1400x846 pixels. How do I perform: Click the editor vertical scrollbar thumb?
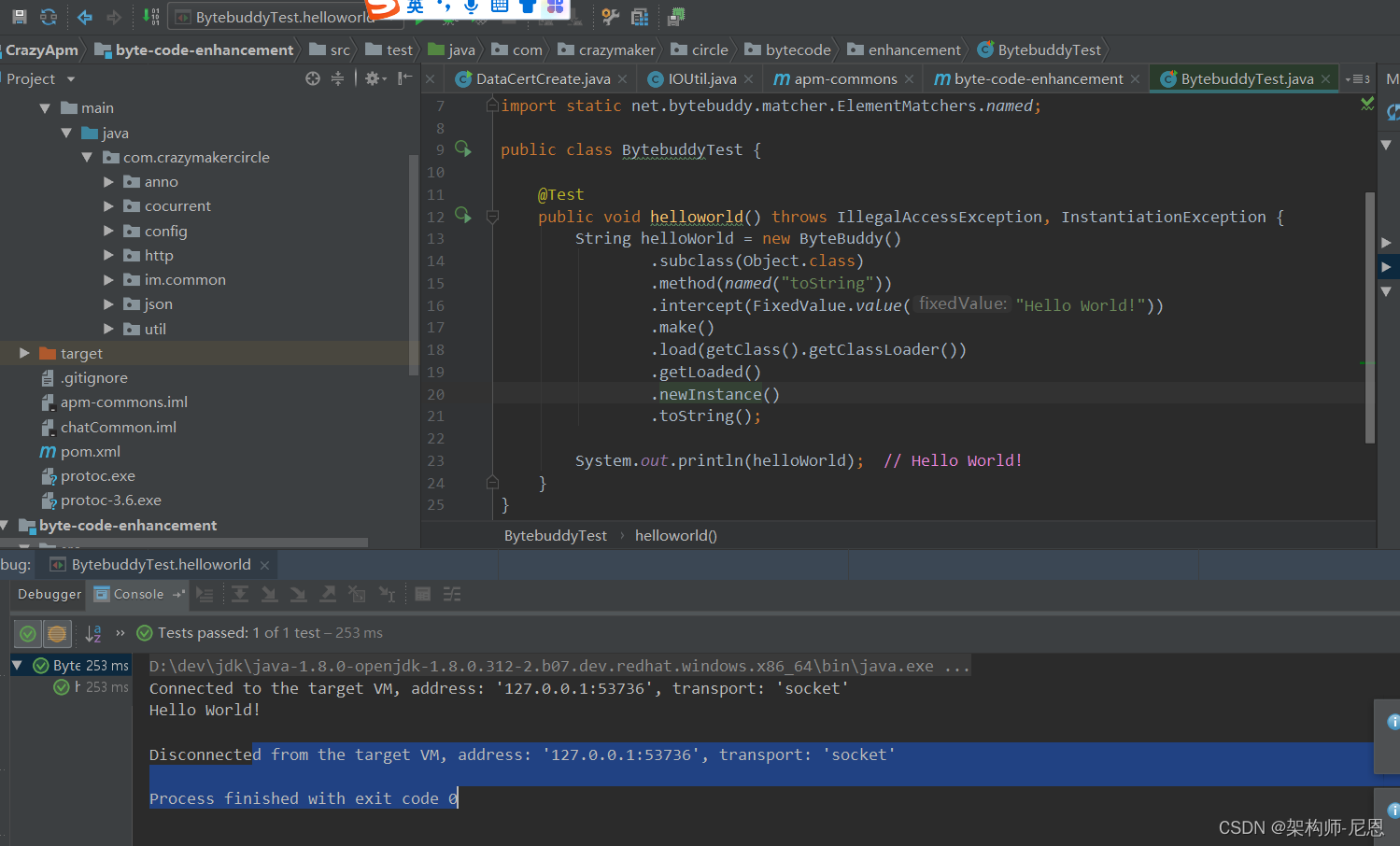(1370, 317)
